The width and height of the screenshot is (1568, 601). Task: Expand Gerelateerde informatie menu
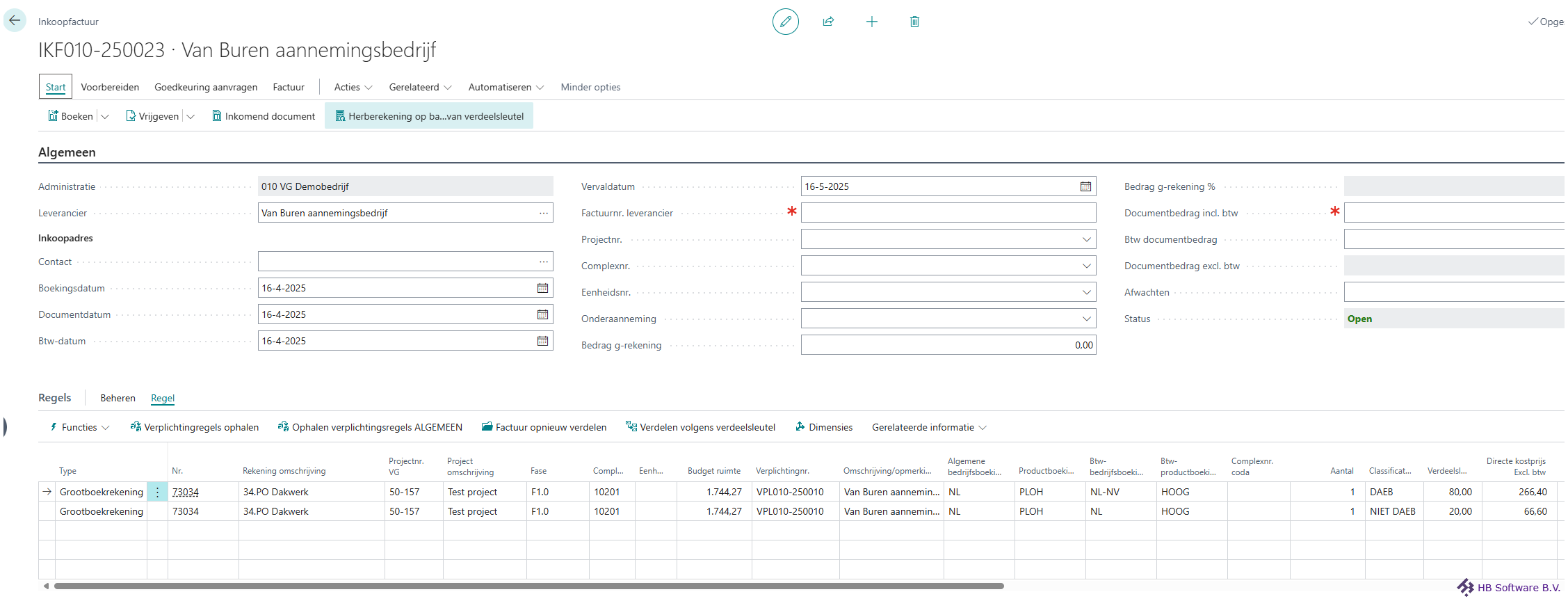(x=930, y=427)
